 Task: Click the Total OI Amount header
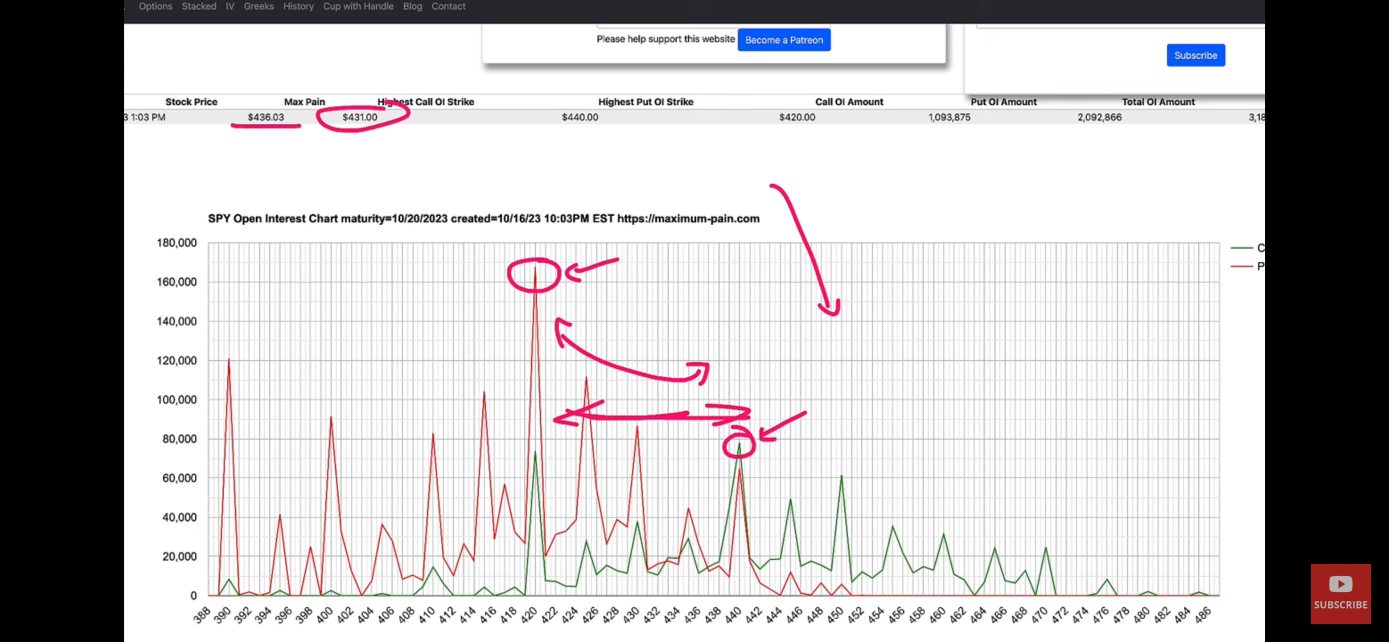1158,102
